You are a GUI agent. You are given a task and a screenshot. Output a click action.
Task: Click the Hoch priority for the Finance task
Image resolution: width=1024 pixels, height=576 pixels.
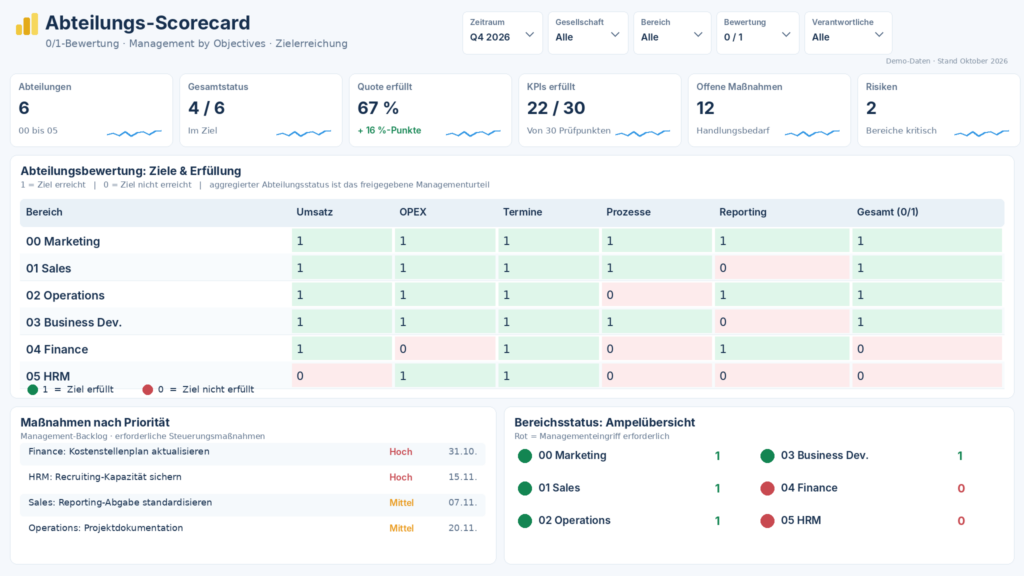[401, 452]
